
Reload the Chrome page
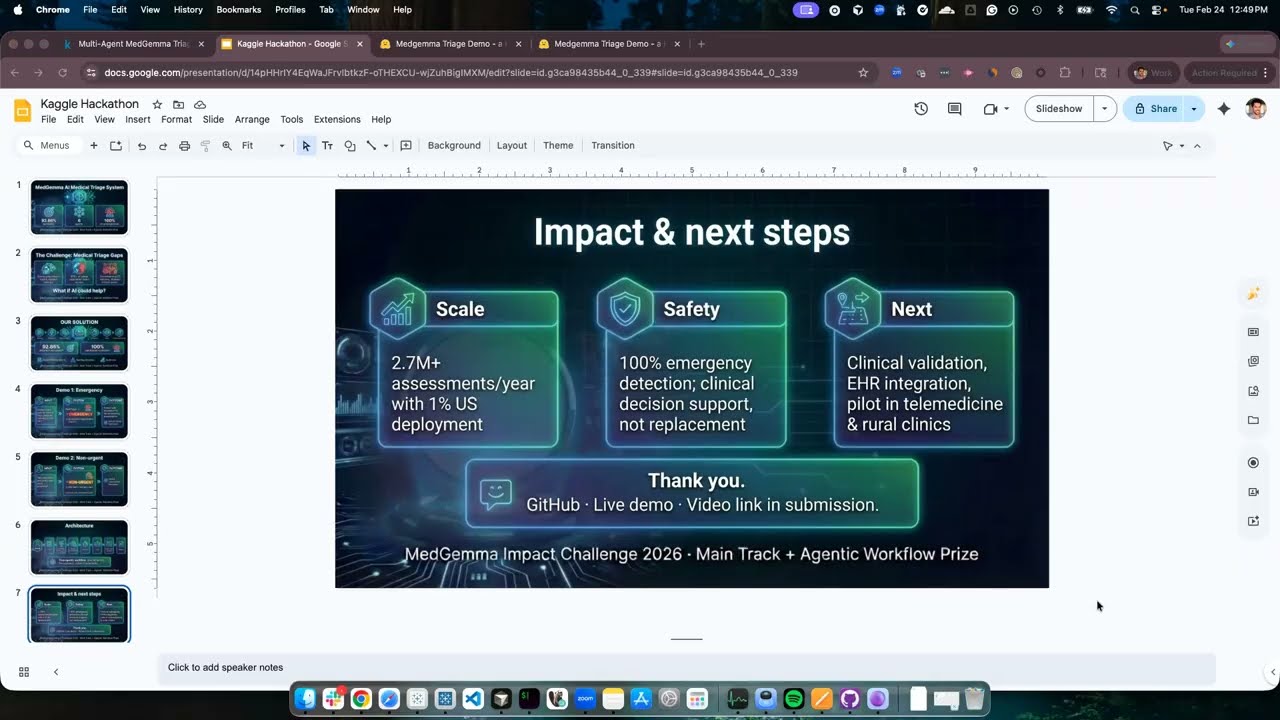click(x=62, y=72)
